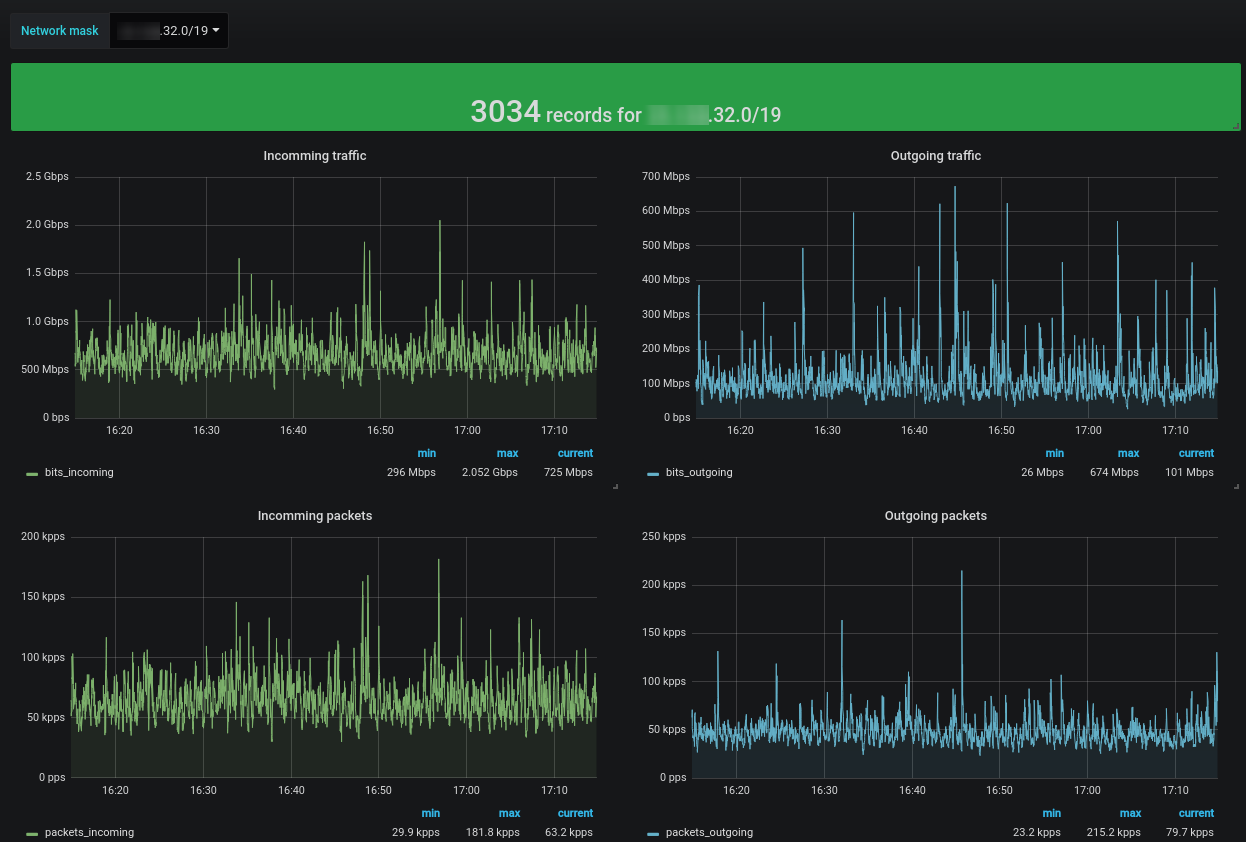The height and width of the screenshot is (842, 1246).
Task: Click the 181.8 kpps max value
Action: (x=492, y=832)
